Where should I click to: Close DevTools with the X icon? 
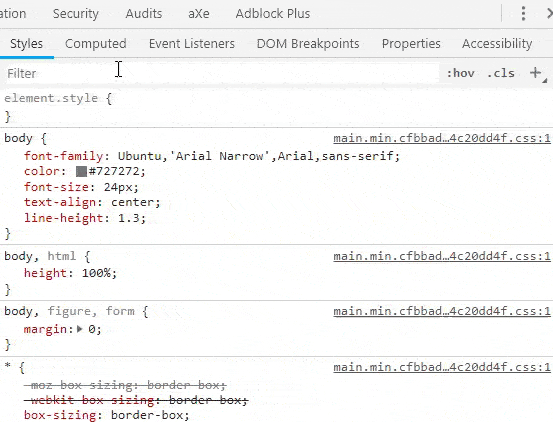click(x=549, y=14)
